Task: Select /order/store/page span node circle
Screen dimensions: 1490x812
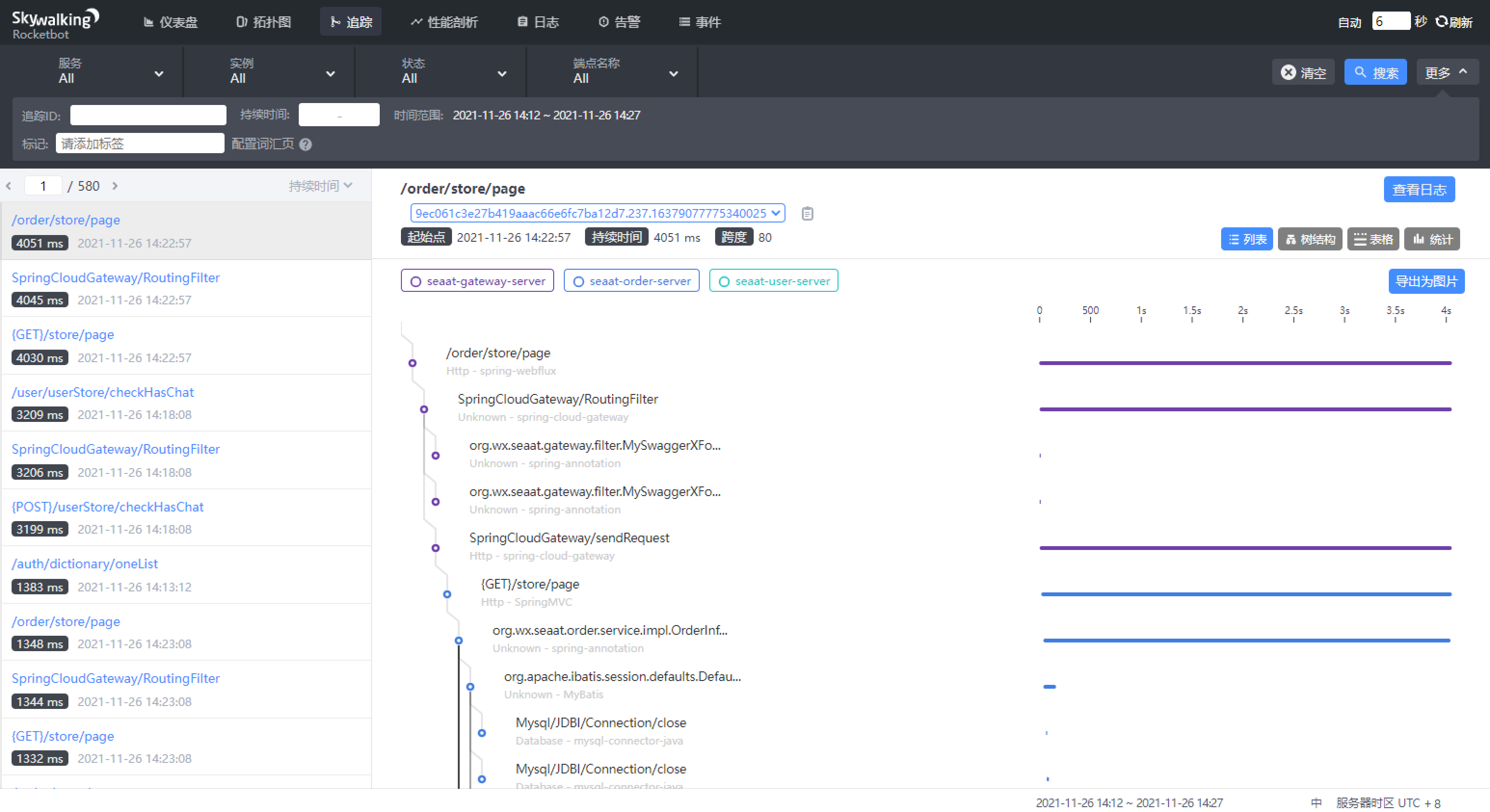Action: 412,363
